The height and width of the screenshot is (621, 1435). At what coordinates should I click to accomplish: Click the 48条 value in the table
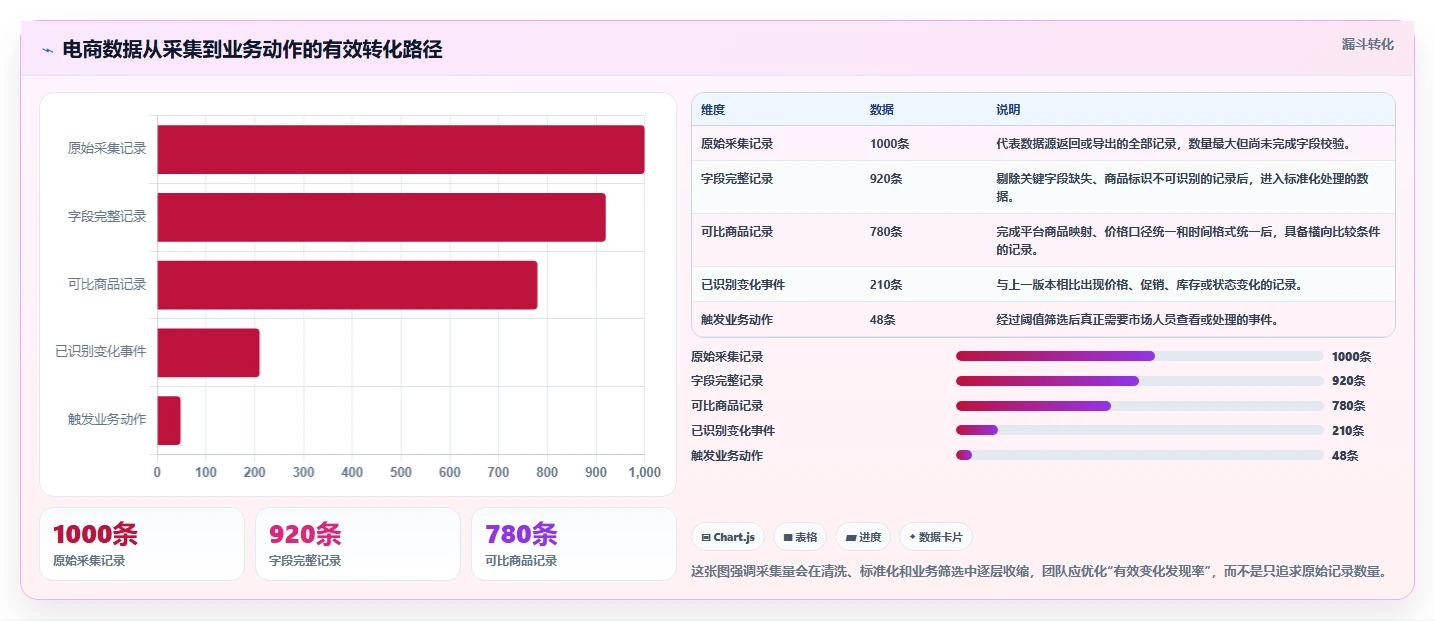point(883,319)
